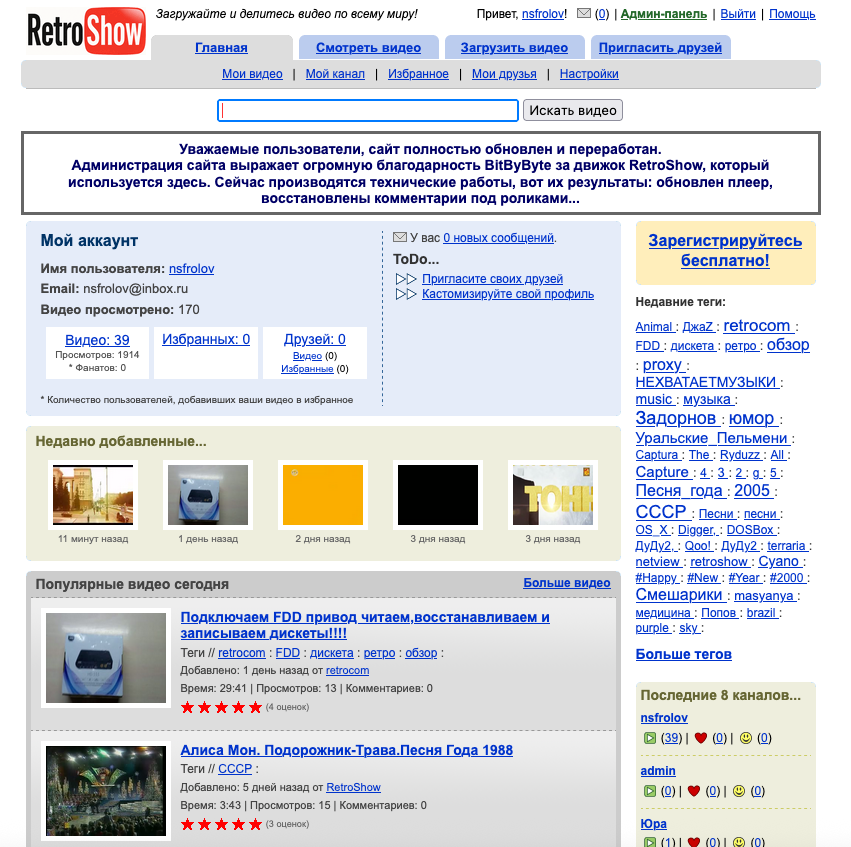Switch to the 'Загрузить видео' tab
851x847 pixels.
click(x=514, y=47)
